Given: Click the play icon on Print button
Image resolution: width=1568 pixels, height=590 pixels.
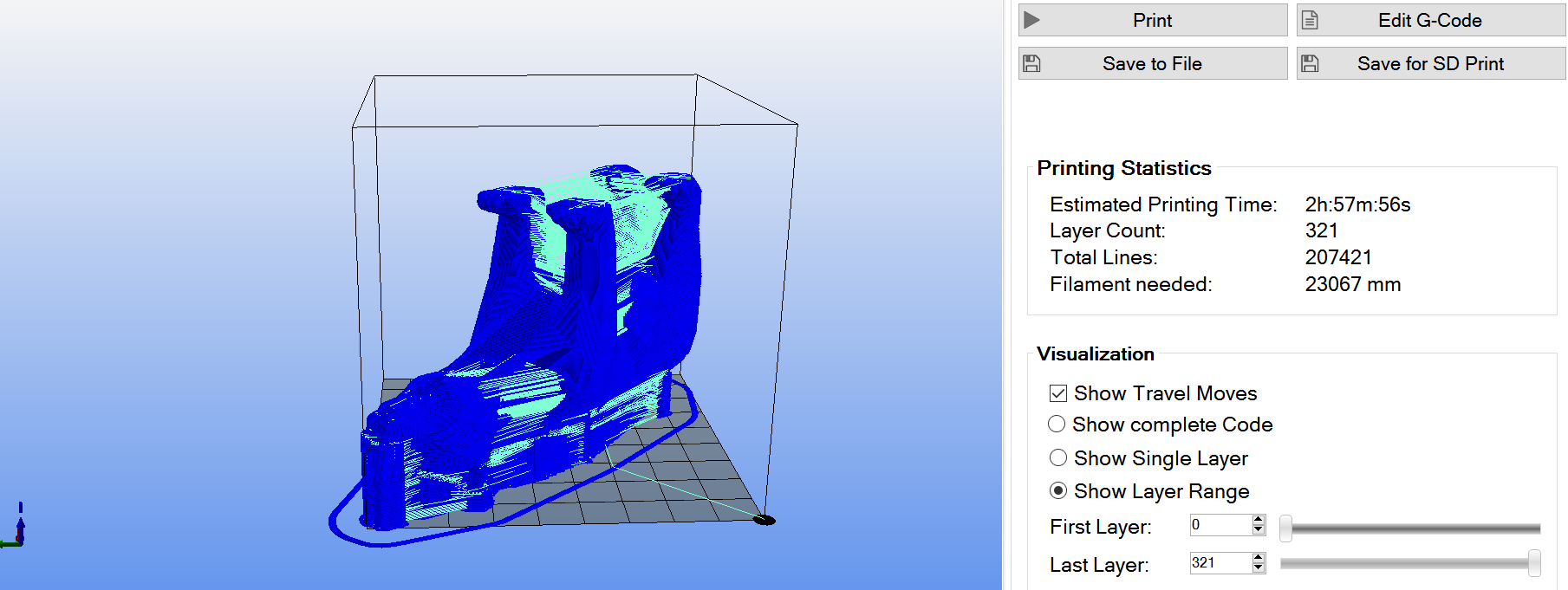Looking at the screenshot, I should pos(1031,20).
